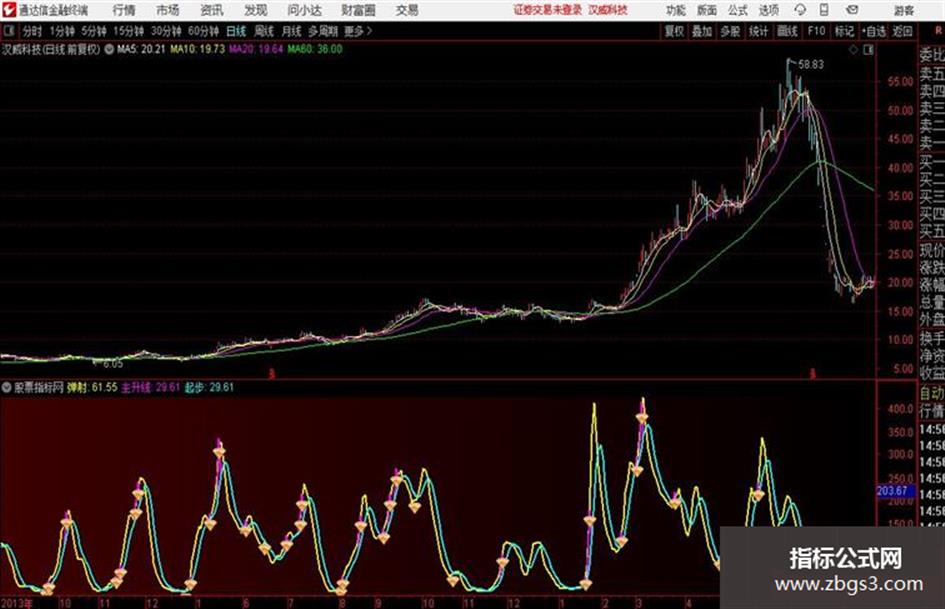
Task: Click the 6.05 low price label
Action: (113, 364)
